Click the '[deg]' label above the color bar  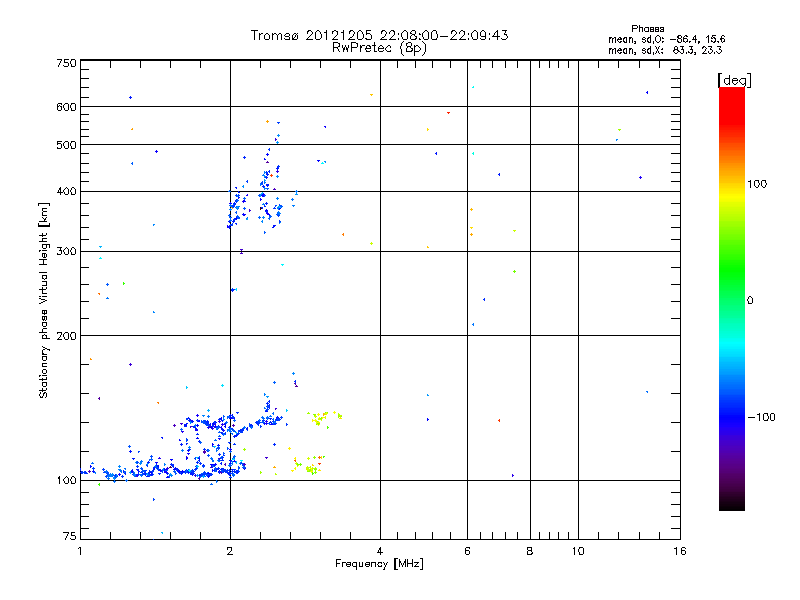click(734, 80)
